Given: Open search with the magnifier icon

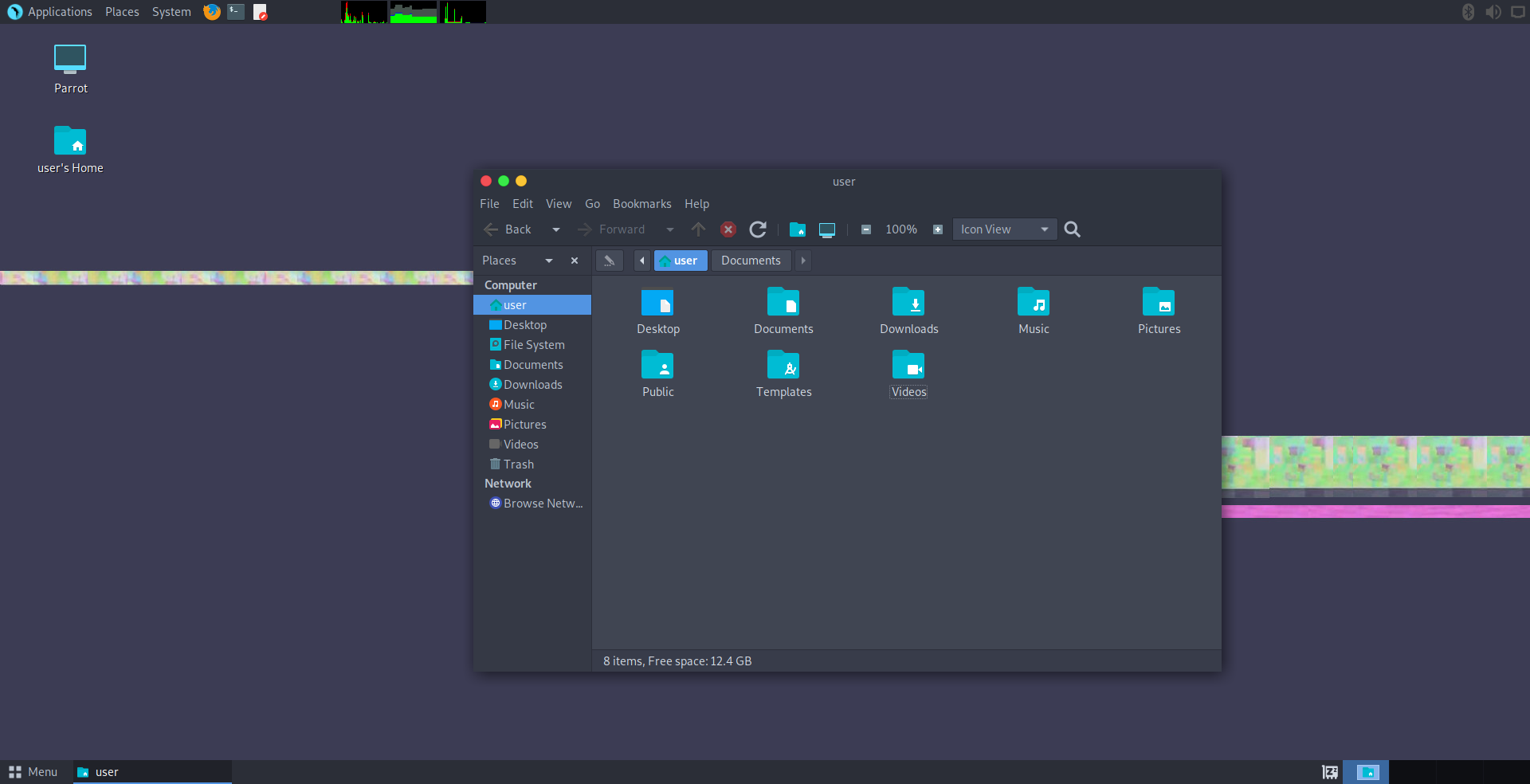Looking at the screenshot, I should click(x=1071, y=229).
